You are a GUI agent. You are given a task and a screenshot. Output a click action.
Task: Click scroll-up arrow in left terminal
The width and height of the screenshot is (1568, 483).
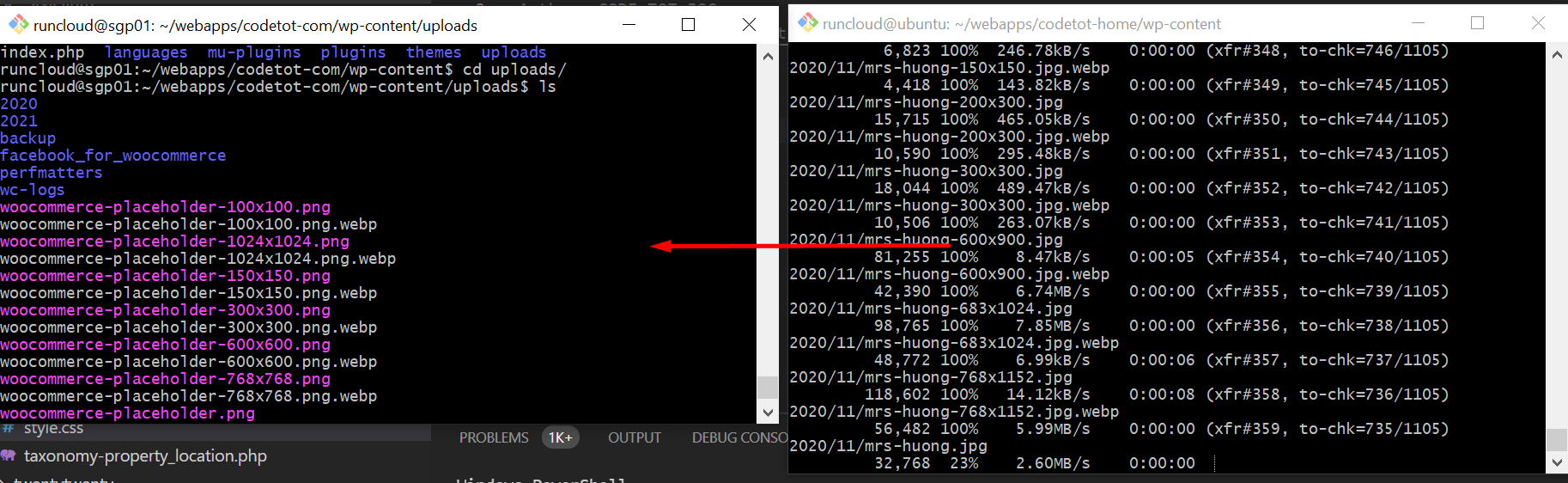[x=768, y=57]
